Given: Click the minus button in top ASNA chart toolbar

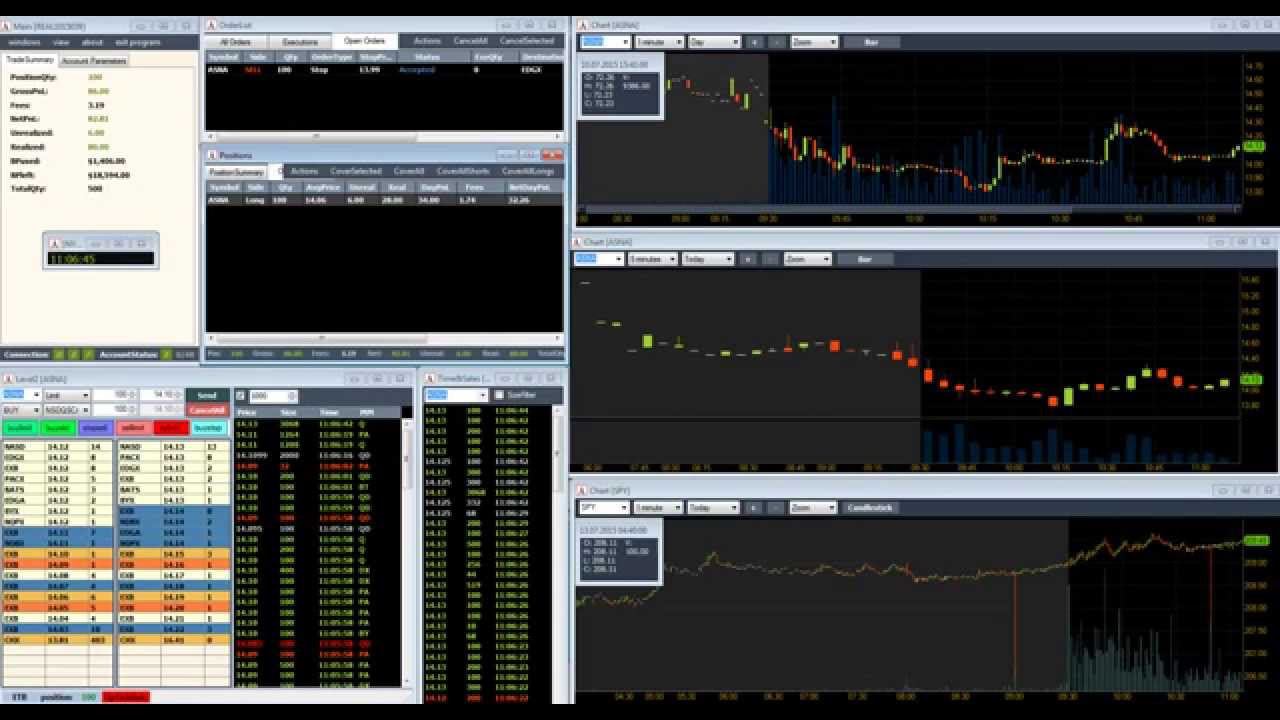Looking at the screenshot, I should tap(777, 42).
